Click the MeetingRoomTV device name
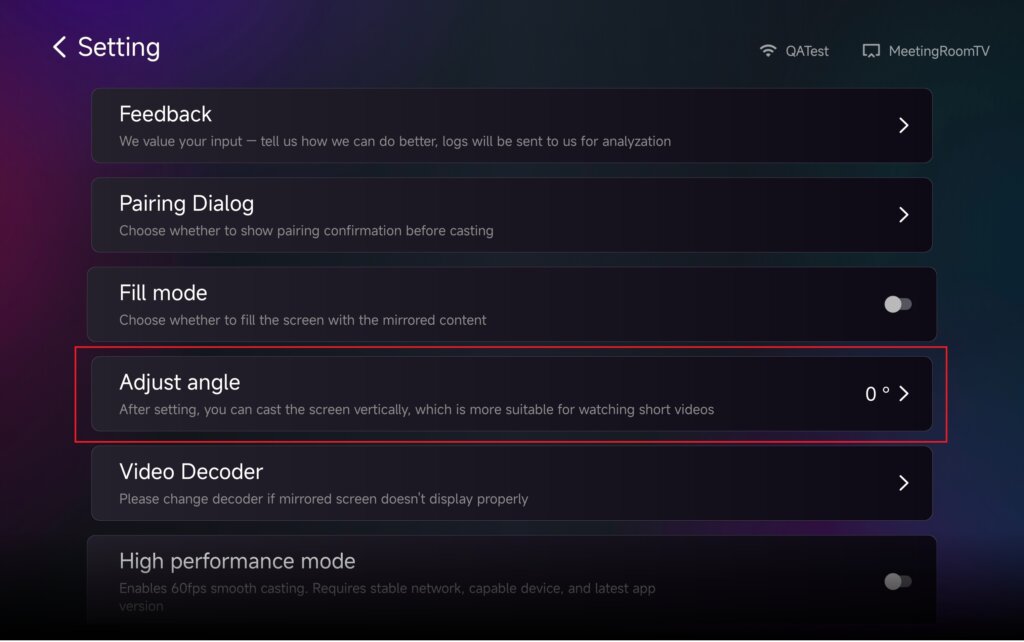 [x=938, y=51]
